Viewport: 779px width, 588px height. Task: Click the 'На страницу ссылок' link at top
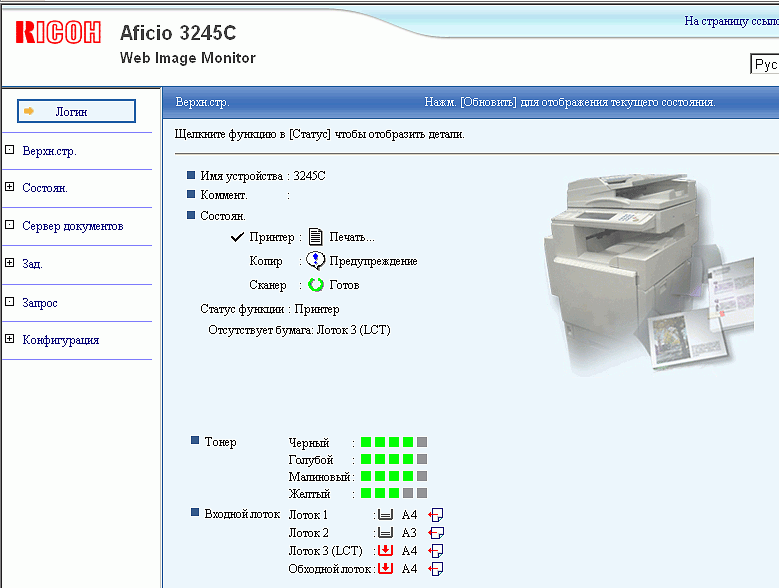pyautogui.click(x=730, y=21)
